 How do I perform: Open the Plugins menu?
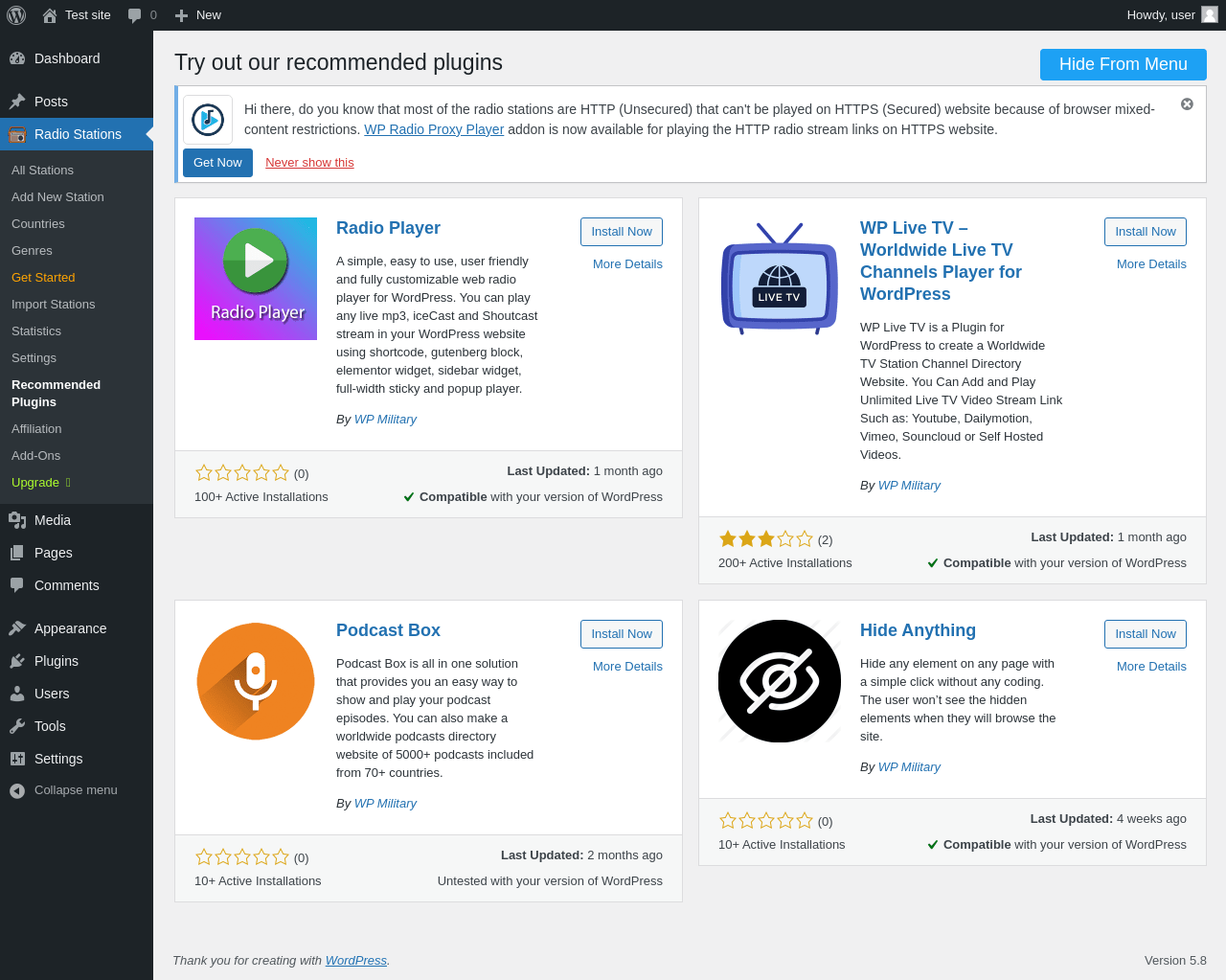(57, 661)
